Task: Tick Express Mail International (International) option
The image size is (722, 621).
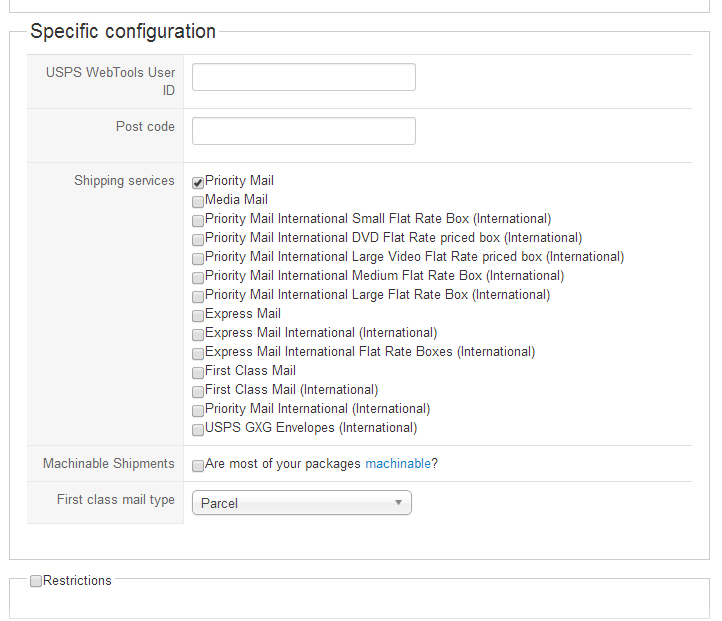Action: click(198, 334)
